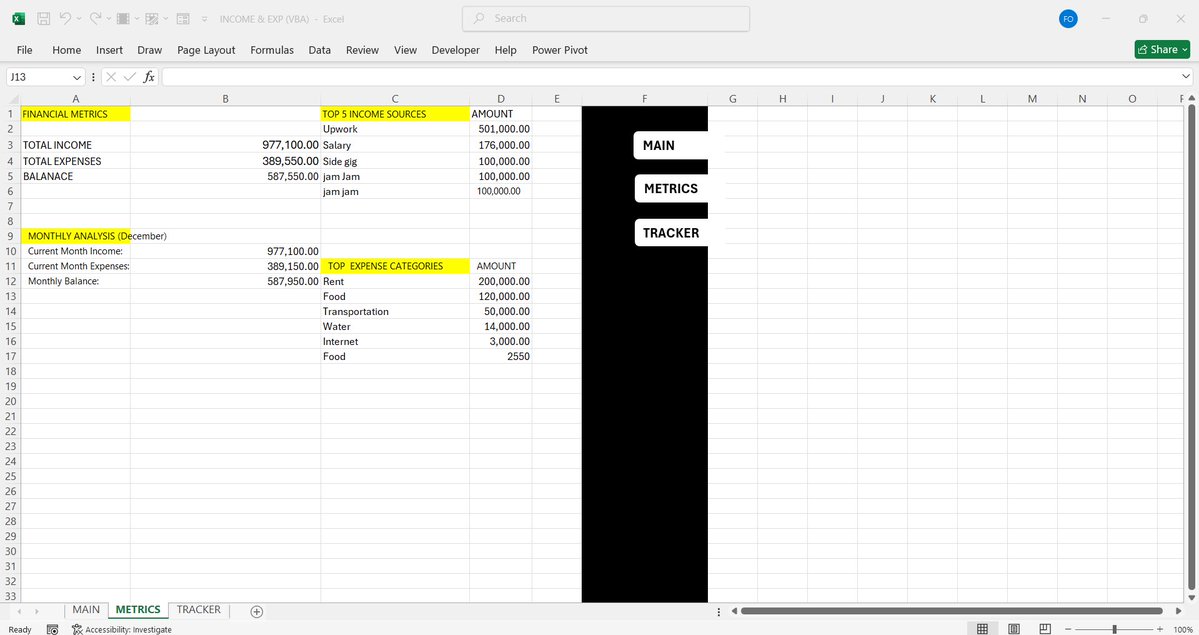The image size is (1199, 635).
Task: Switch to the MAIN sheet tab
Action: (x=86, y=610)
